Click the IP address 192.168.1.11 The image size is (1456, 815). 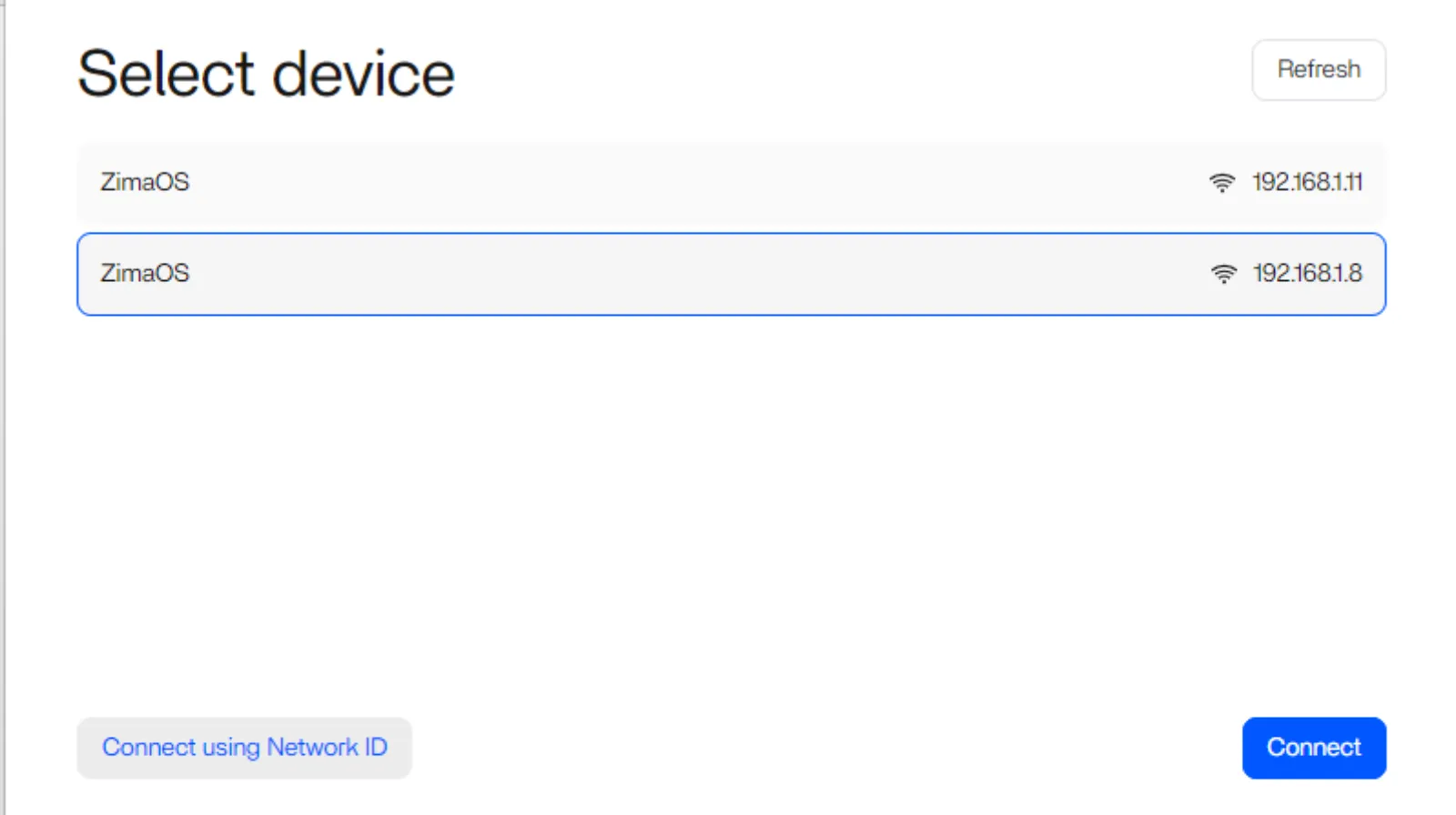point(1307,183)
